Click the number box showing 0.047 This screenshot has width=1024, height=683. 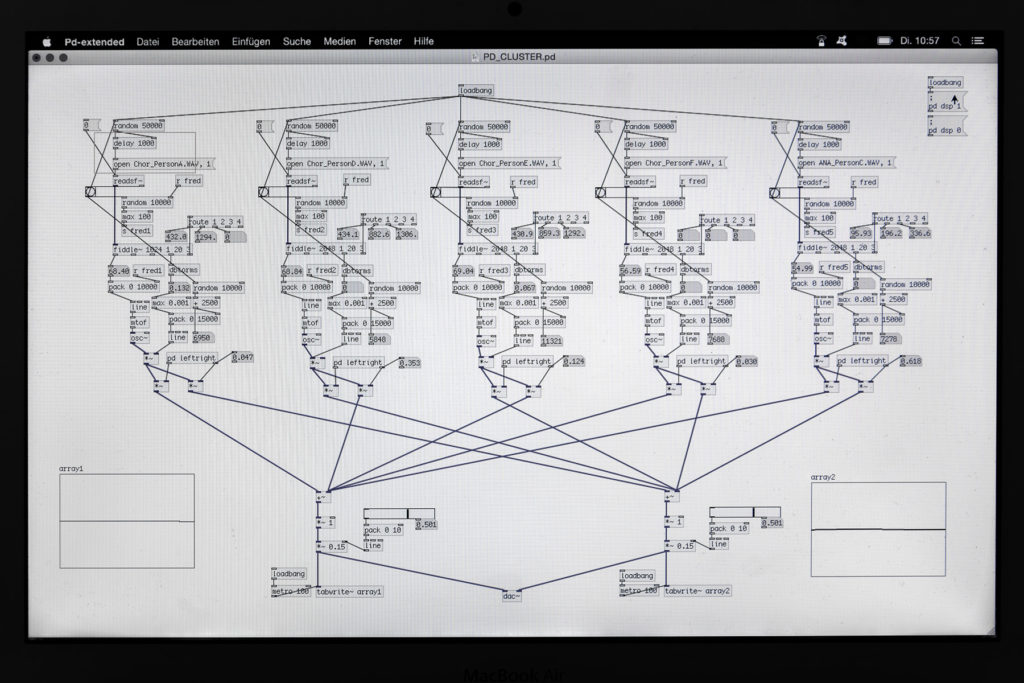tap(242, 358)
